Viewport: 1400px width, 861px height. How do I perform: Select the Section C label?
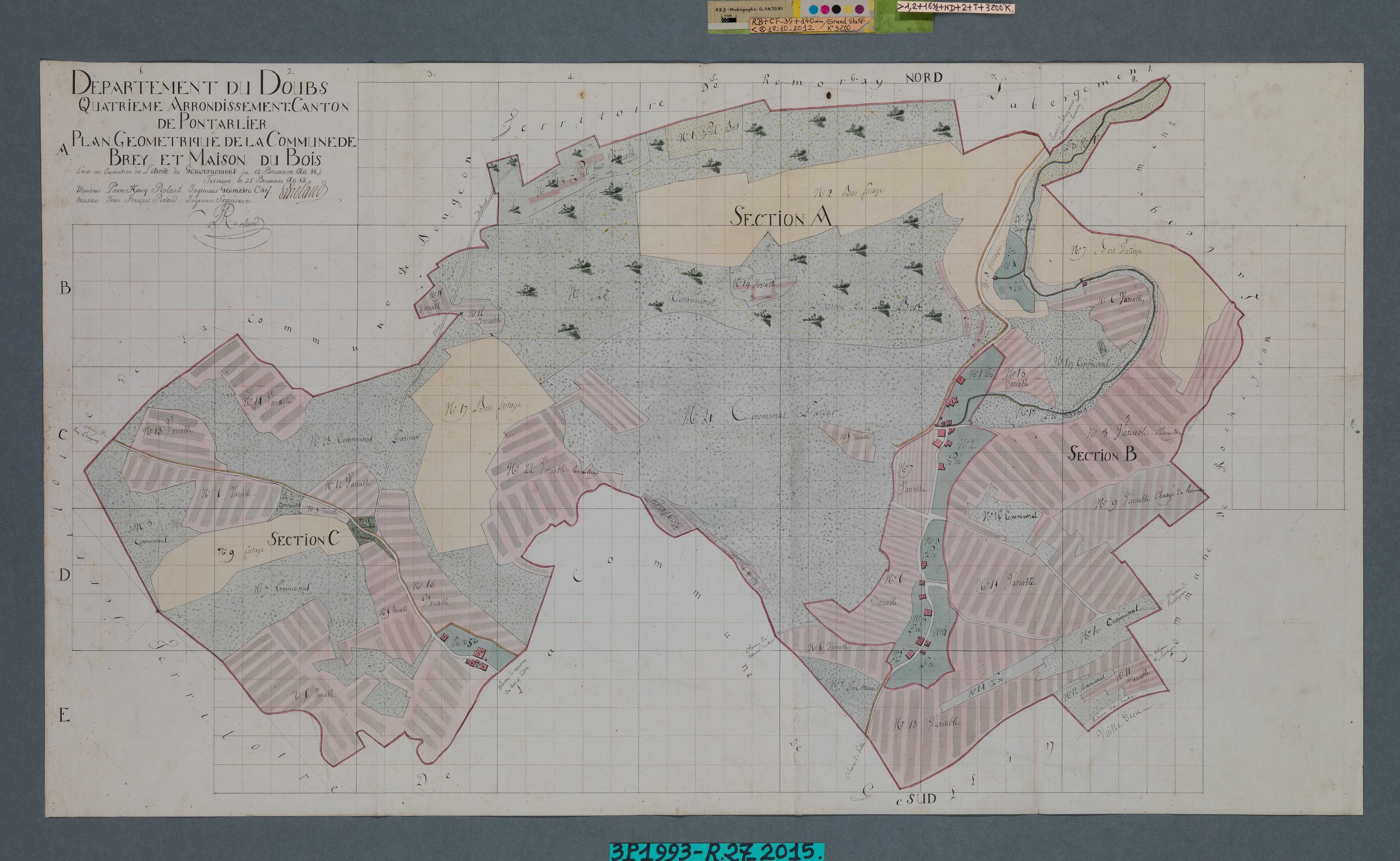[305, 539]
